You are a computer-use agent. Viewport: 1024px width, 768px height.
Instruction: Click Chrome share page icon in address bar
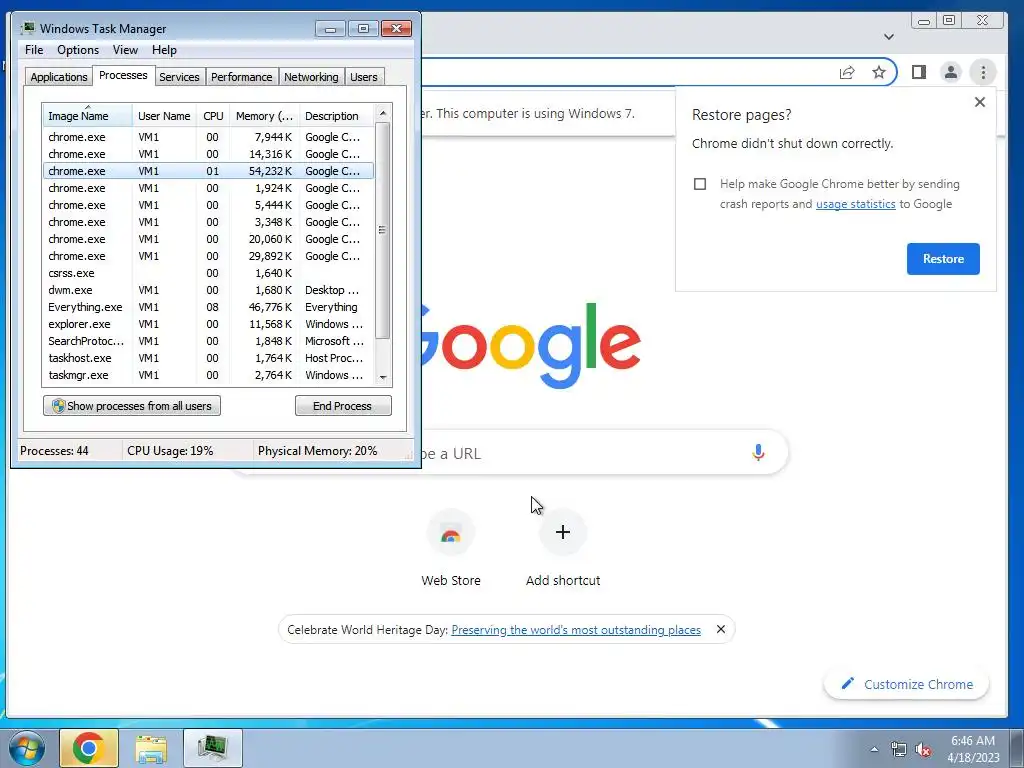coord(847,72)
